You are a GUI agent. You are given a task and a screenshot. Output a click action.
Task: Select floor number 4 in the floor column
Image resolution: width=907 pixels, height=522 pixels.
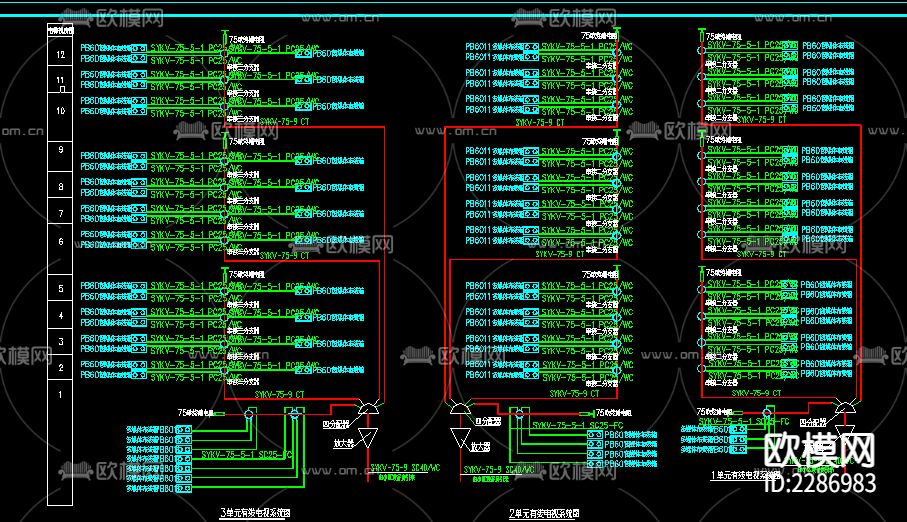pyautogui.click(x=61, y=315)
